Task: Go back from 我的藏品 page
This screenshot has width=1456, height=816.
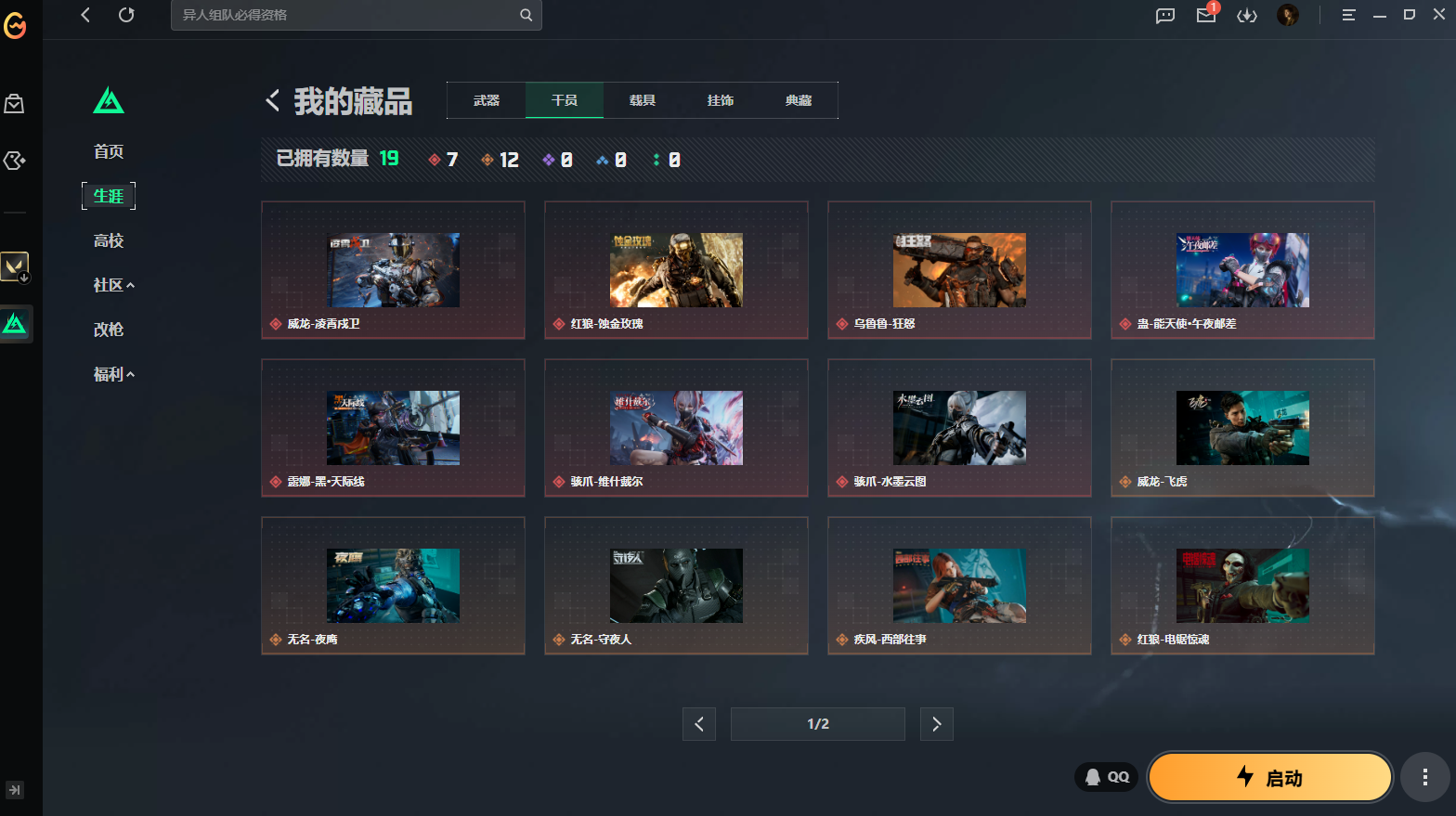Action: click(272, 100)
